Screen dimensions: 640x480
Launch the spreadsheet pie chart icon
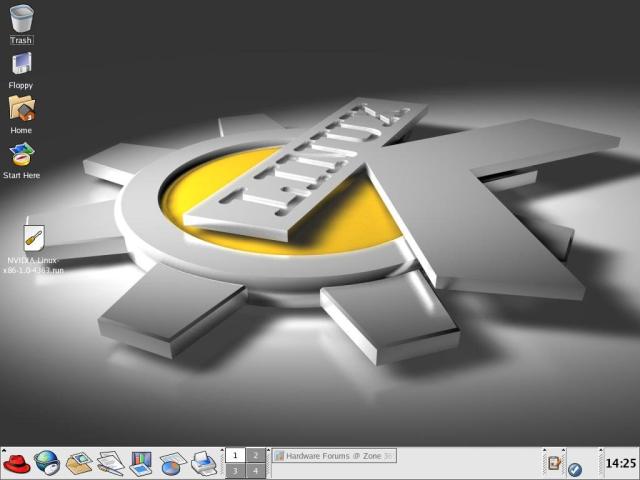pyautogui.click(x=173, y=463)
